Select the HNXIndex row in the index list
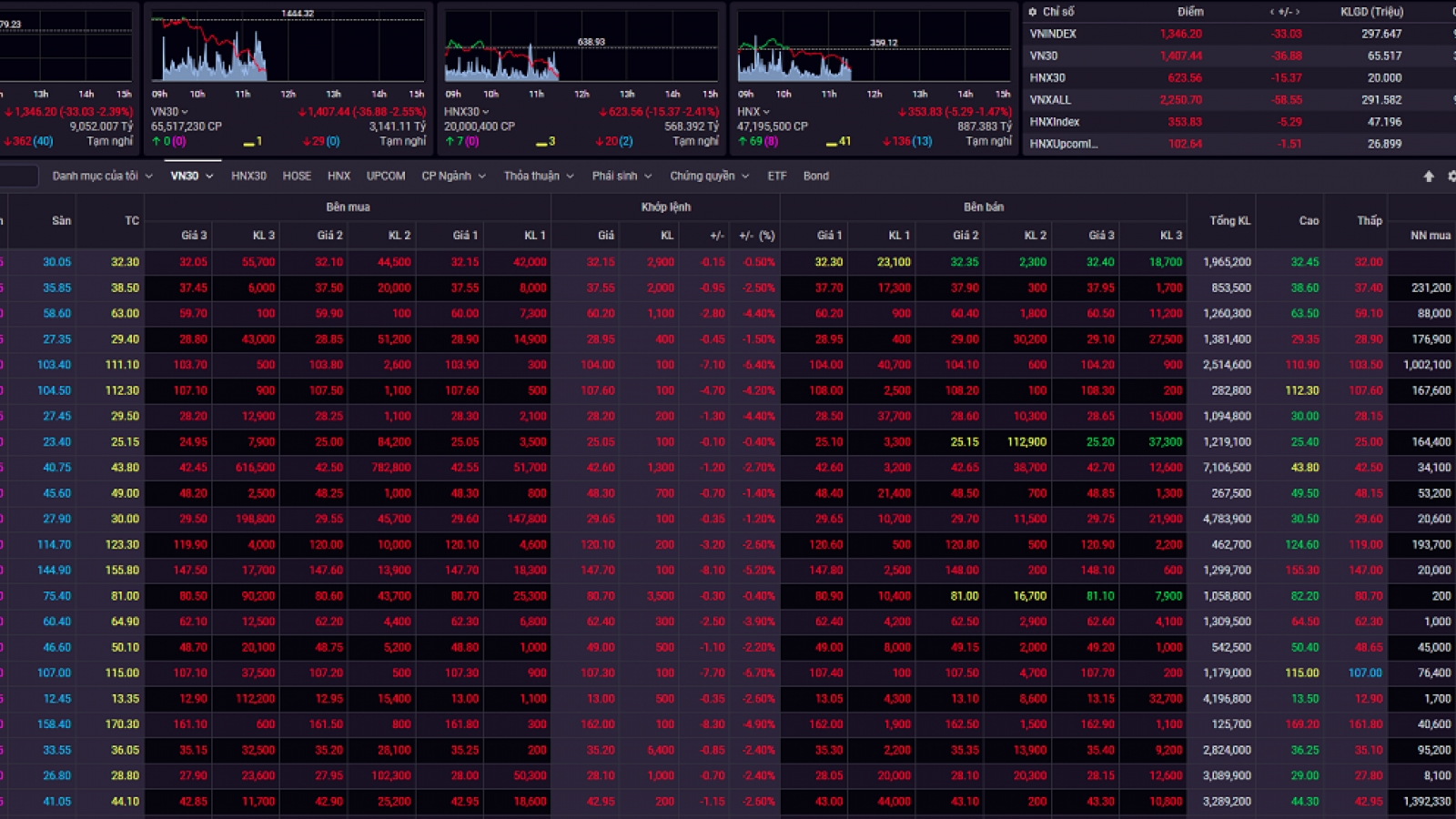The image size is (1456, 819). coord(1239,122)
